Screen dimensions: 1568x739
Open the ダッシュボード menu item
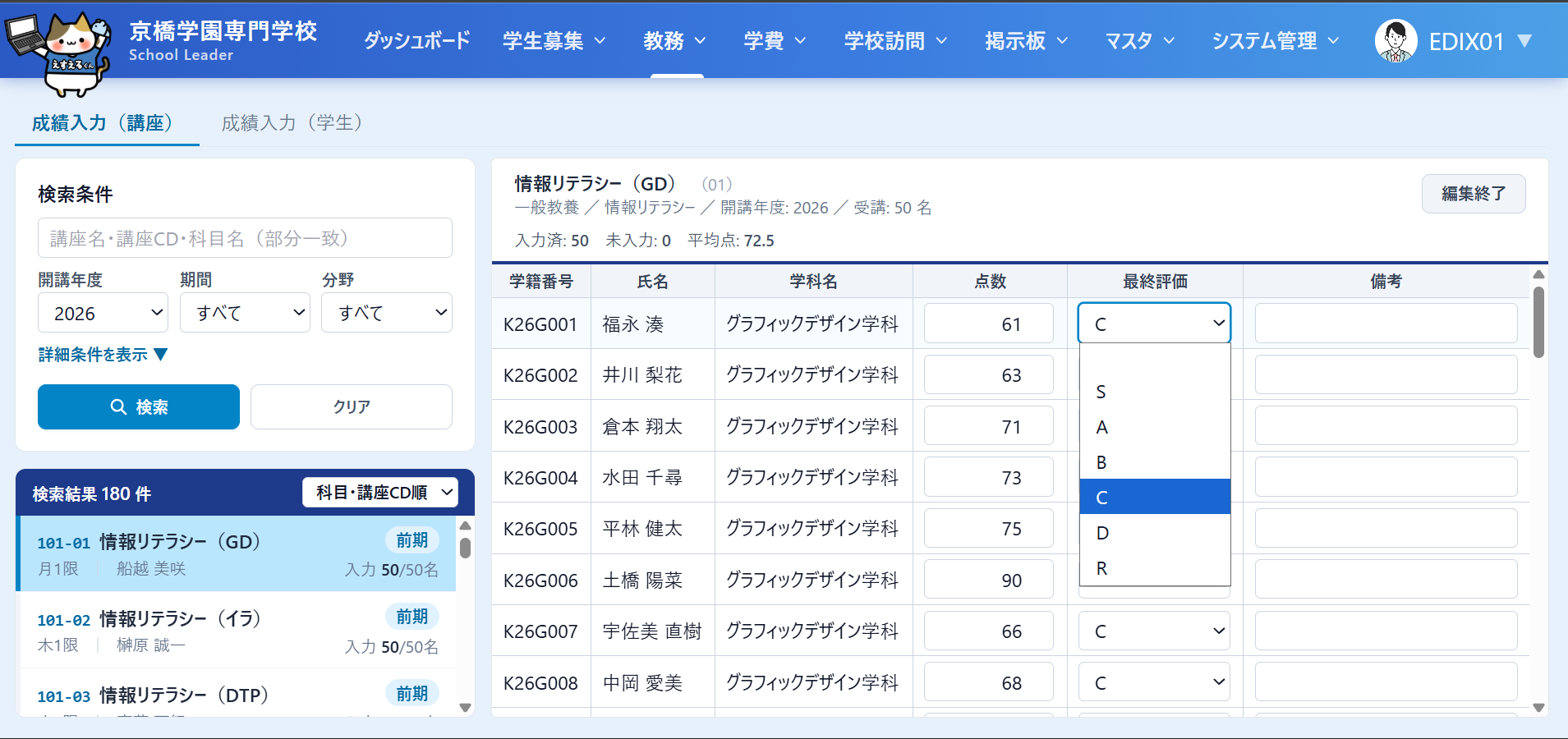tap(417, 41)
